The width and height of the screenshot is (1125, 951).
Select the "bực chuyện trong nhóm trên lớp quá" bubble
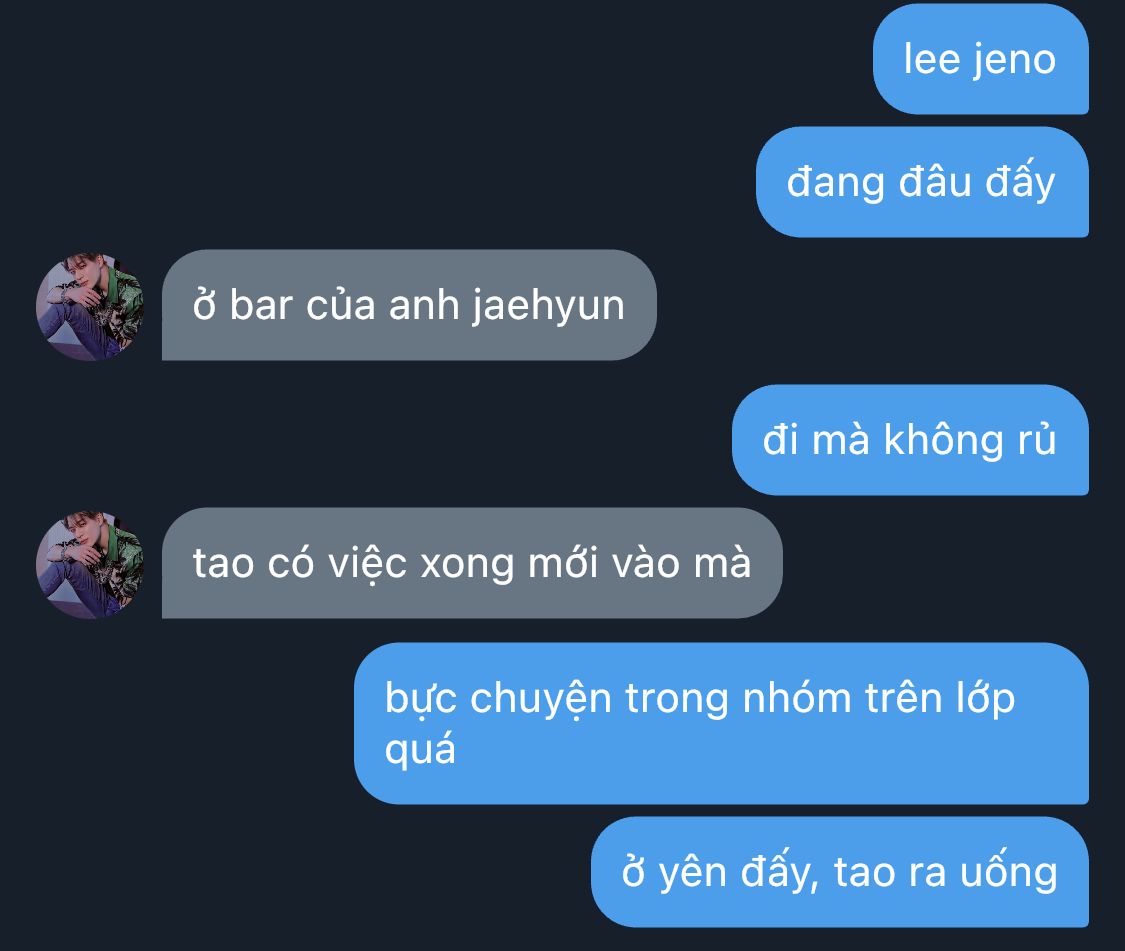(722, 723)
